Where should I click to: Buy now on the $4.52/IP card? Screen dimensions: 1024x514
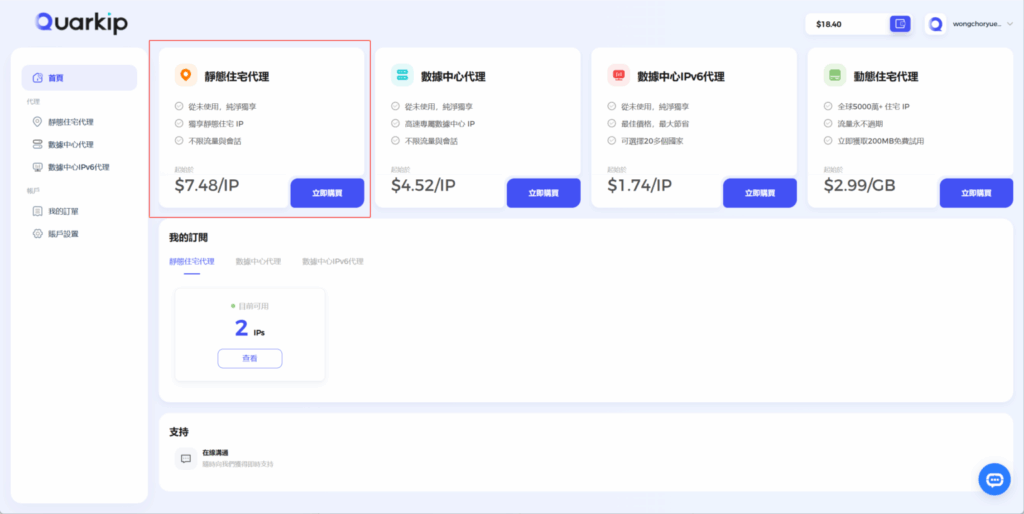[x=543, y=193]
